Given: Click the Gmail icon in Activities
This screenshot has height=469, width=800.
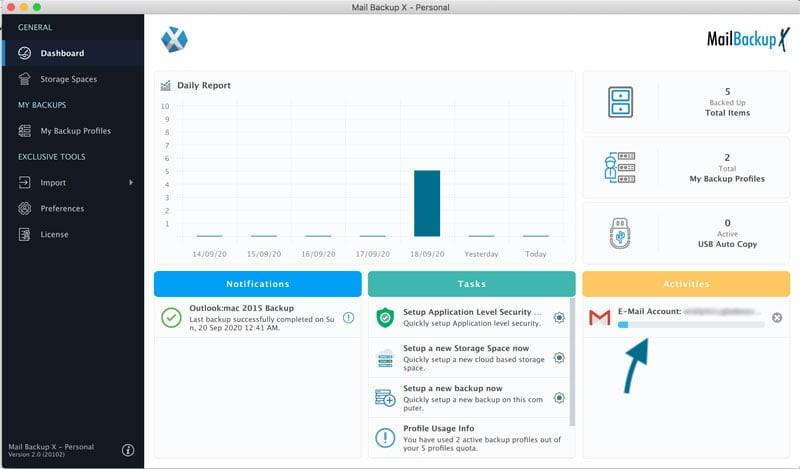Looking at the screenshot, I should pos(599,317).
